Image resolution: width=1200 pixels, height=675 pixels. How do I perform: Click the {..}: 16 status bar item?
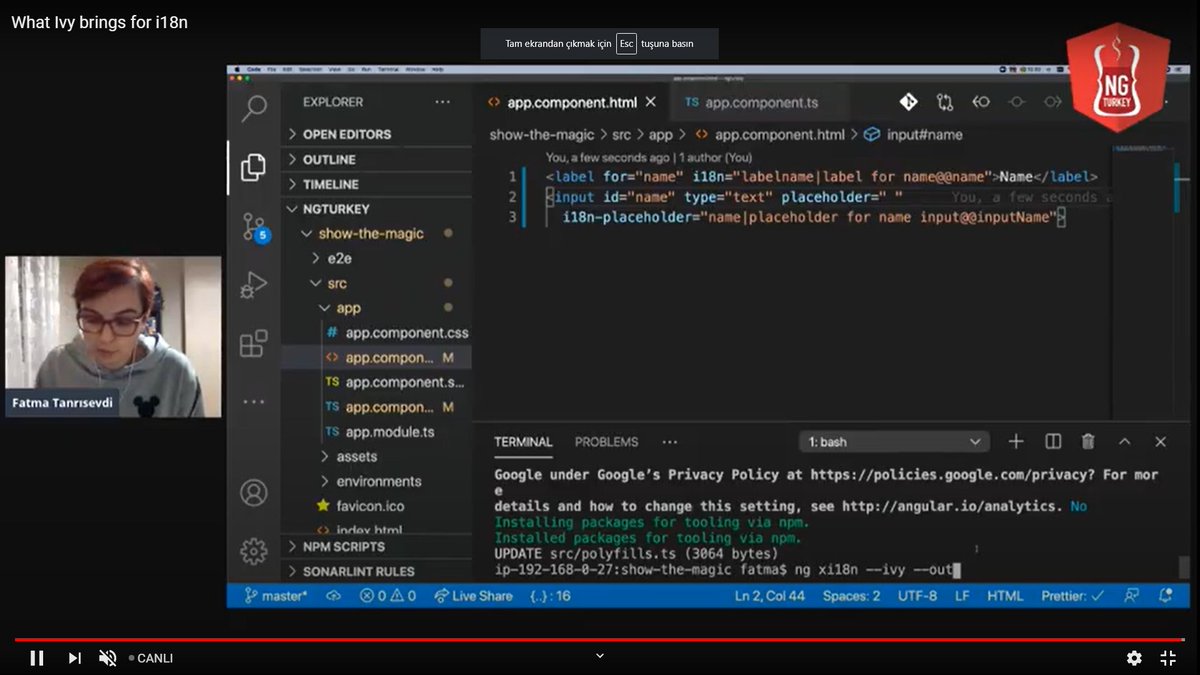click(x=550, y=596)
